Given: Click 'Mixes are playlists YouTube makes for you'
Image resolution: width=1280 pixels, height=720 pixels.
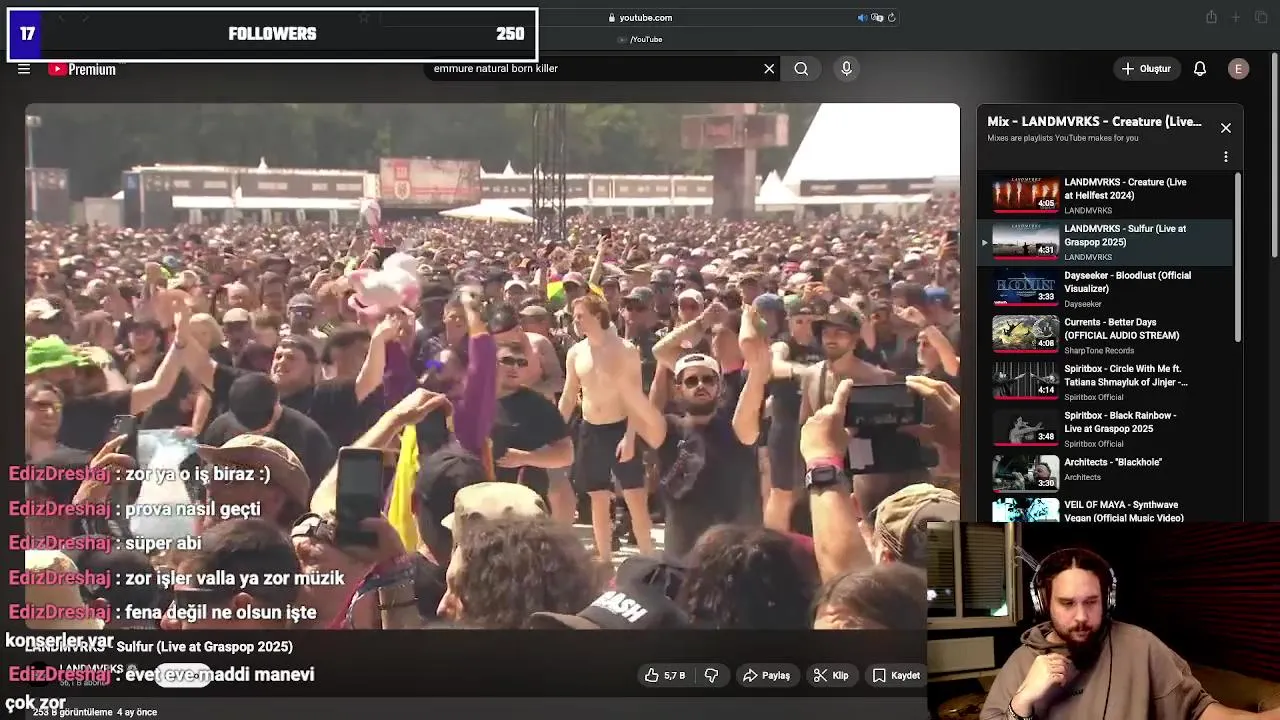Looking at the screenshot, I should [1063, 138].
